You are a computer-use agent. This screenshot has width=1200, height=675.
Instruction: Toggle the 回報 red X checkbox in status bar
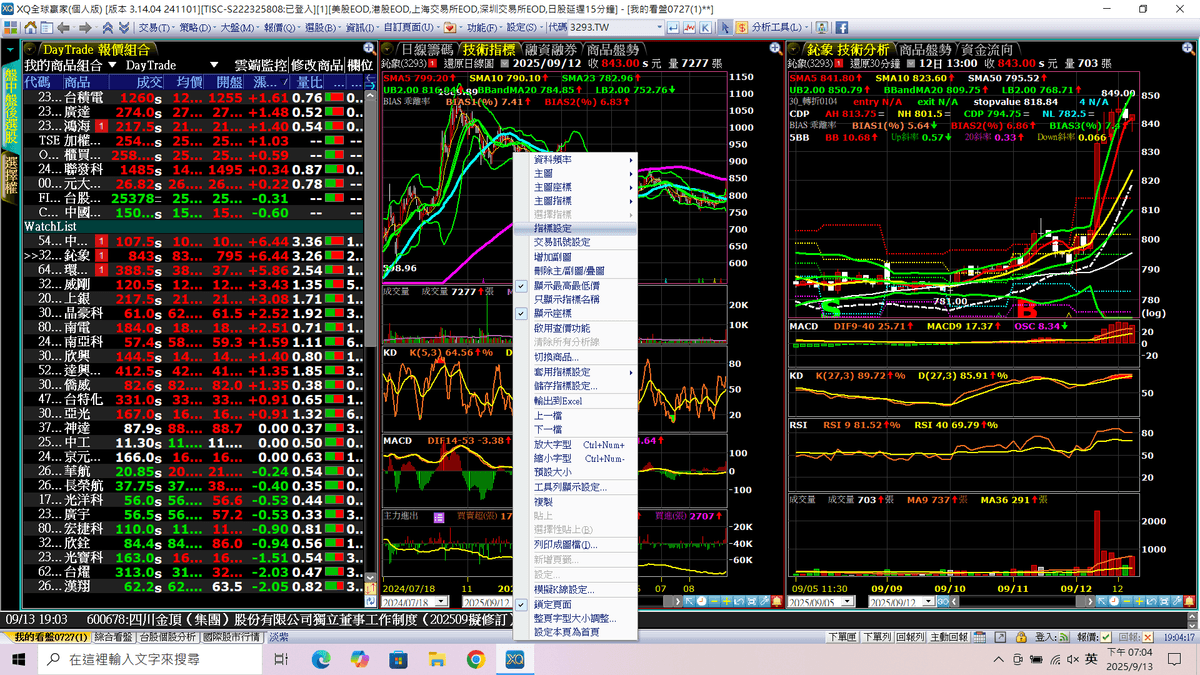pos(1148,637)
